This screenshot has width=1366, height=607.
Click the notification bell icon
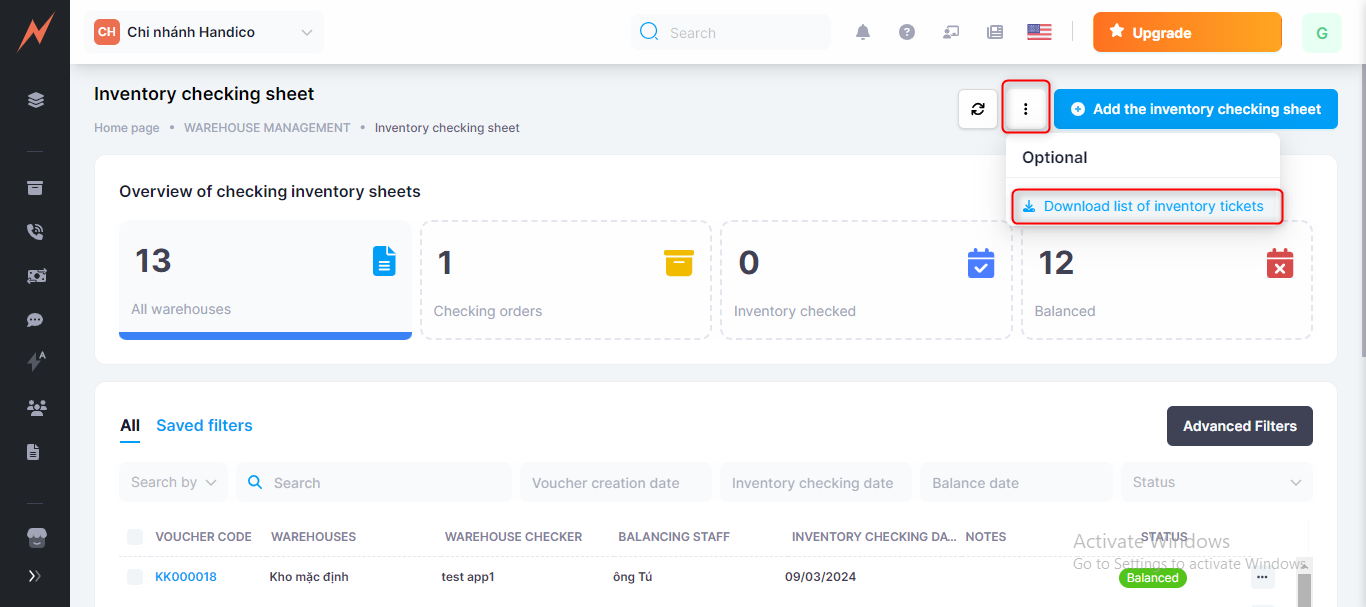pos(863,32)
